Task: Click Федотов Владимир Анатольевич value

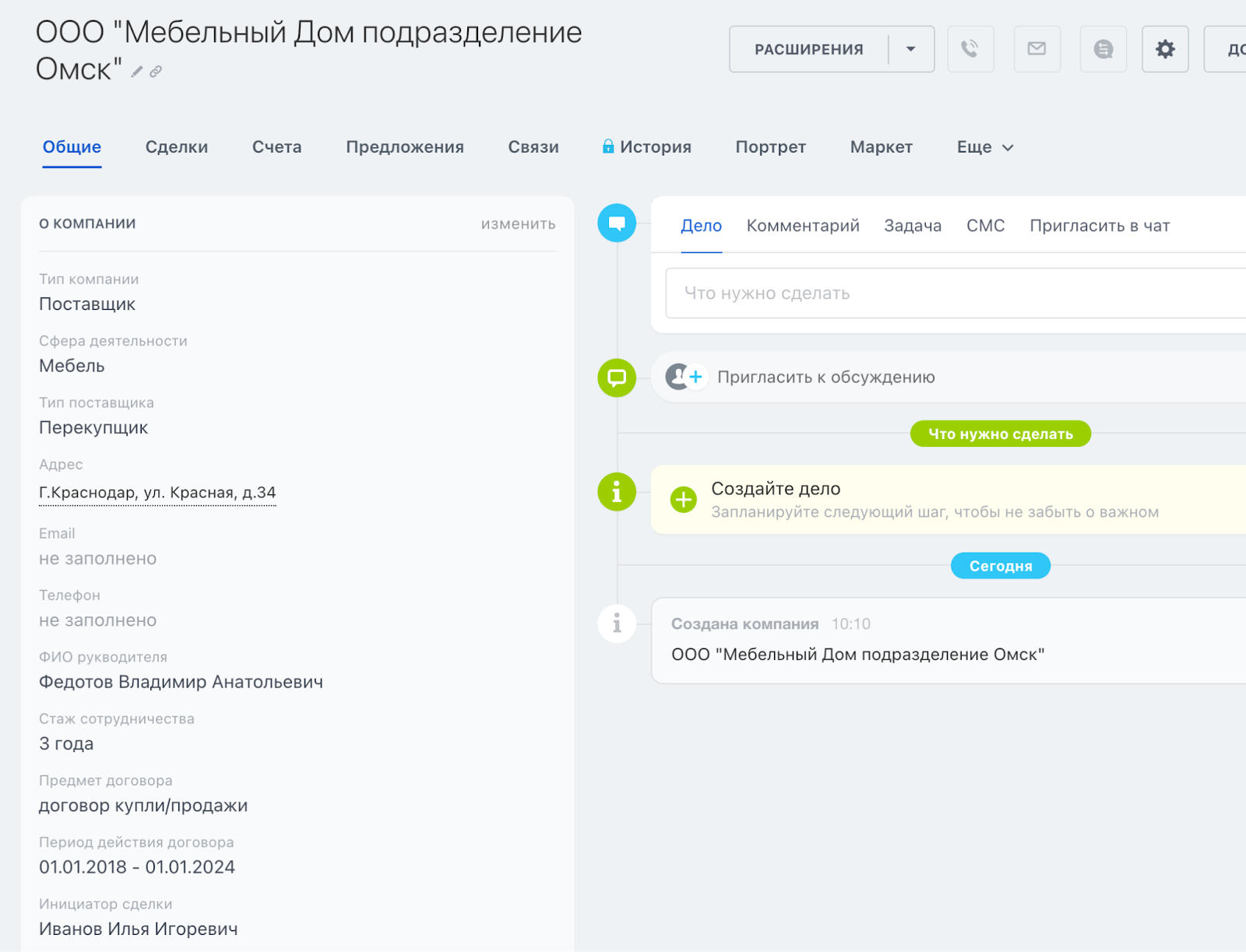Action: coord(181,682)
